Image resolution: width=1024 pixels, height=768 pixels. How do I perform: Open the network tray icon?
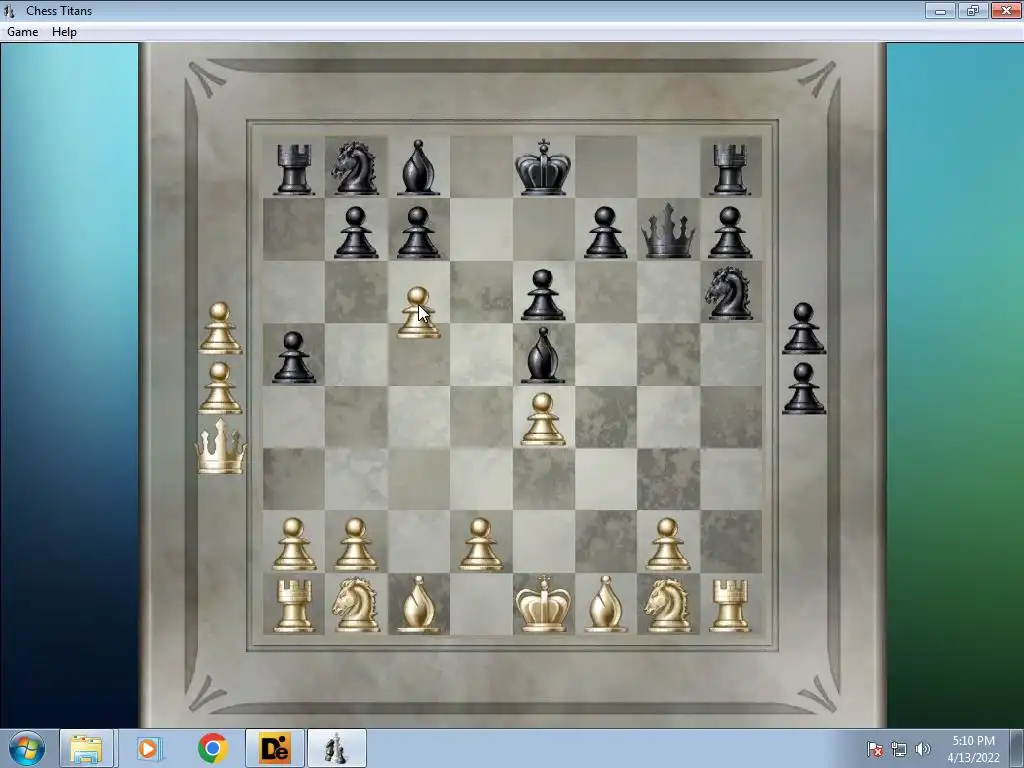click(x=899, y=749)
